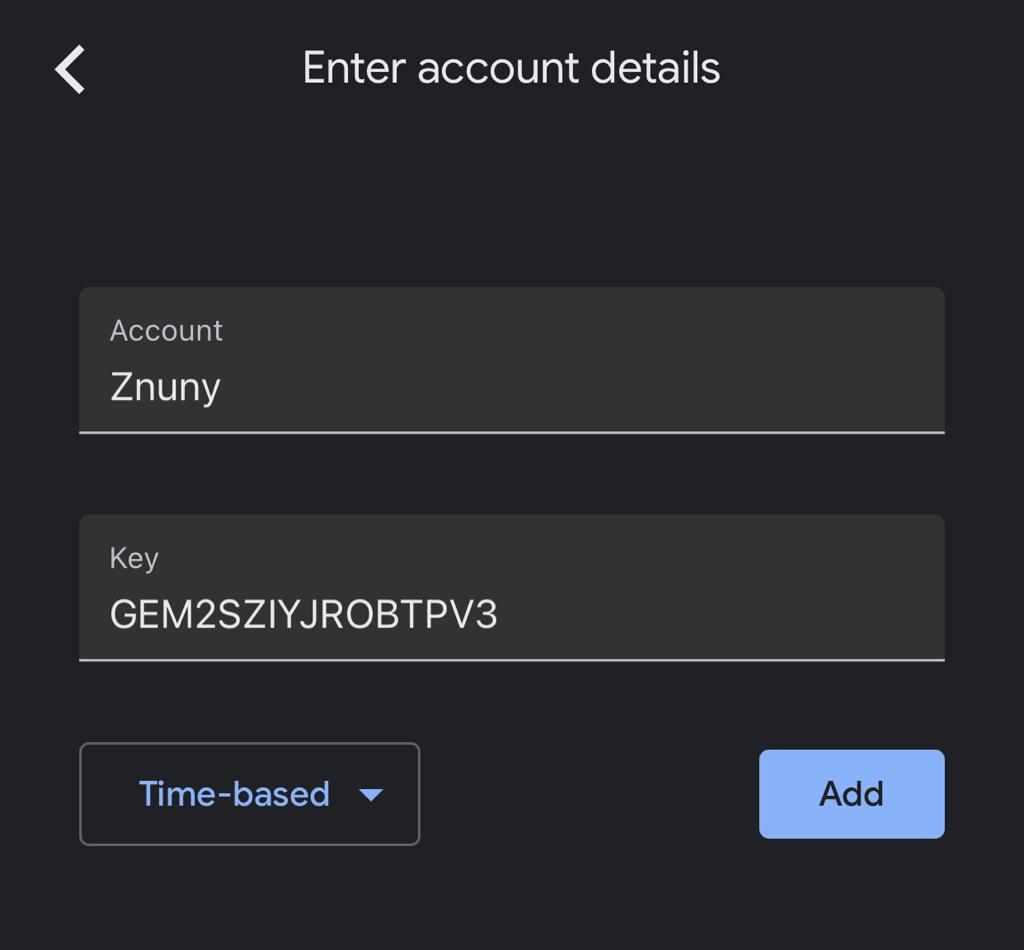1024x950 pixels.
Task: Click the Key field label
Action: 134,558
